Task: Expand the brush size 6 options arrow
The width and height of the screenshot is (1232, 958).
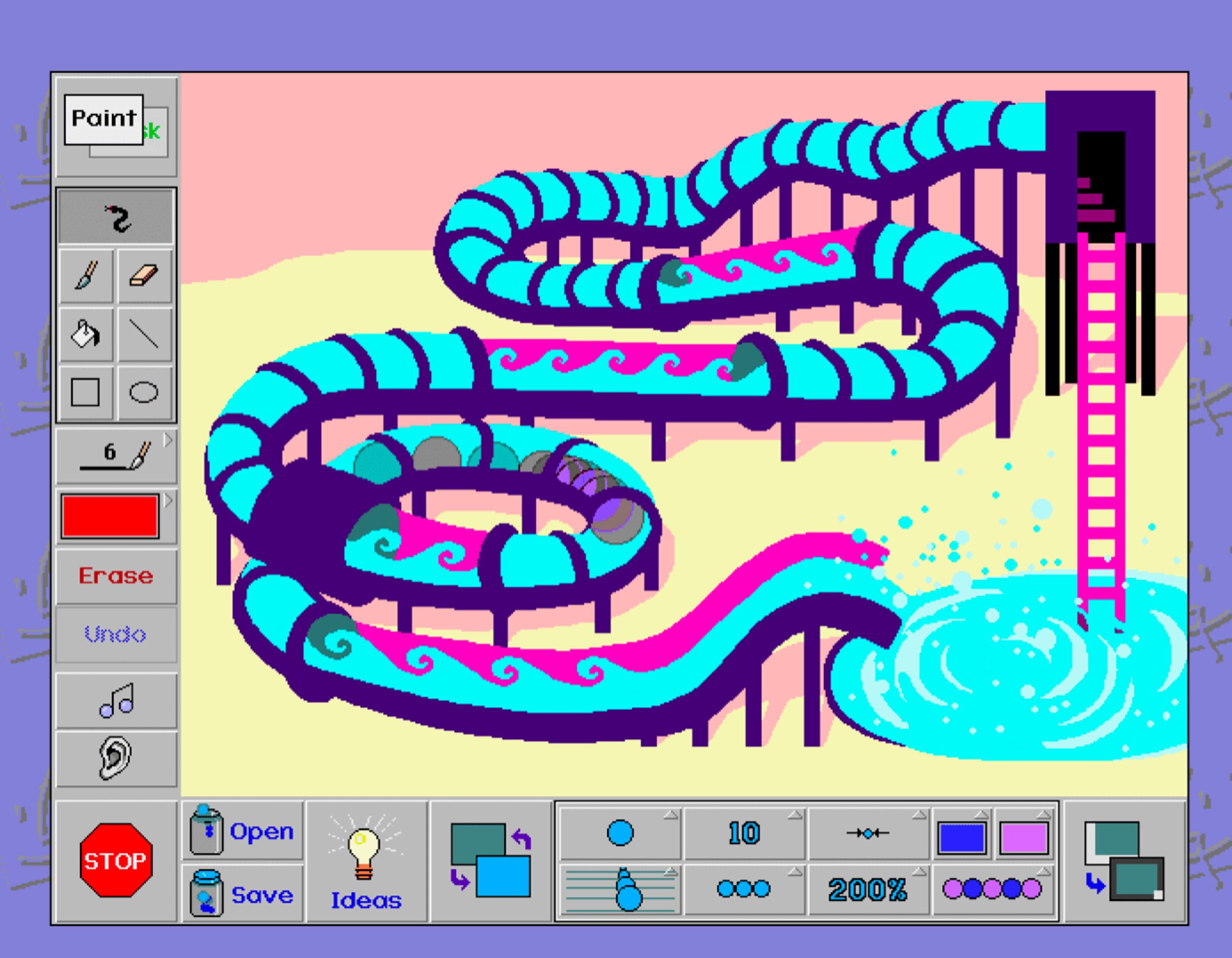Action: pos(168,440)
